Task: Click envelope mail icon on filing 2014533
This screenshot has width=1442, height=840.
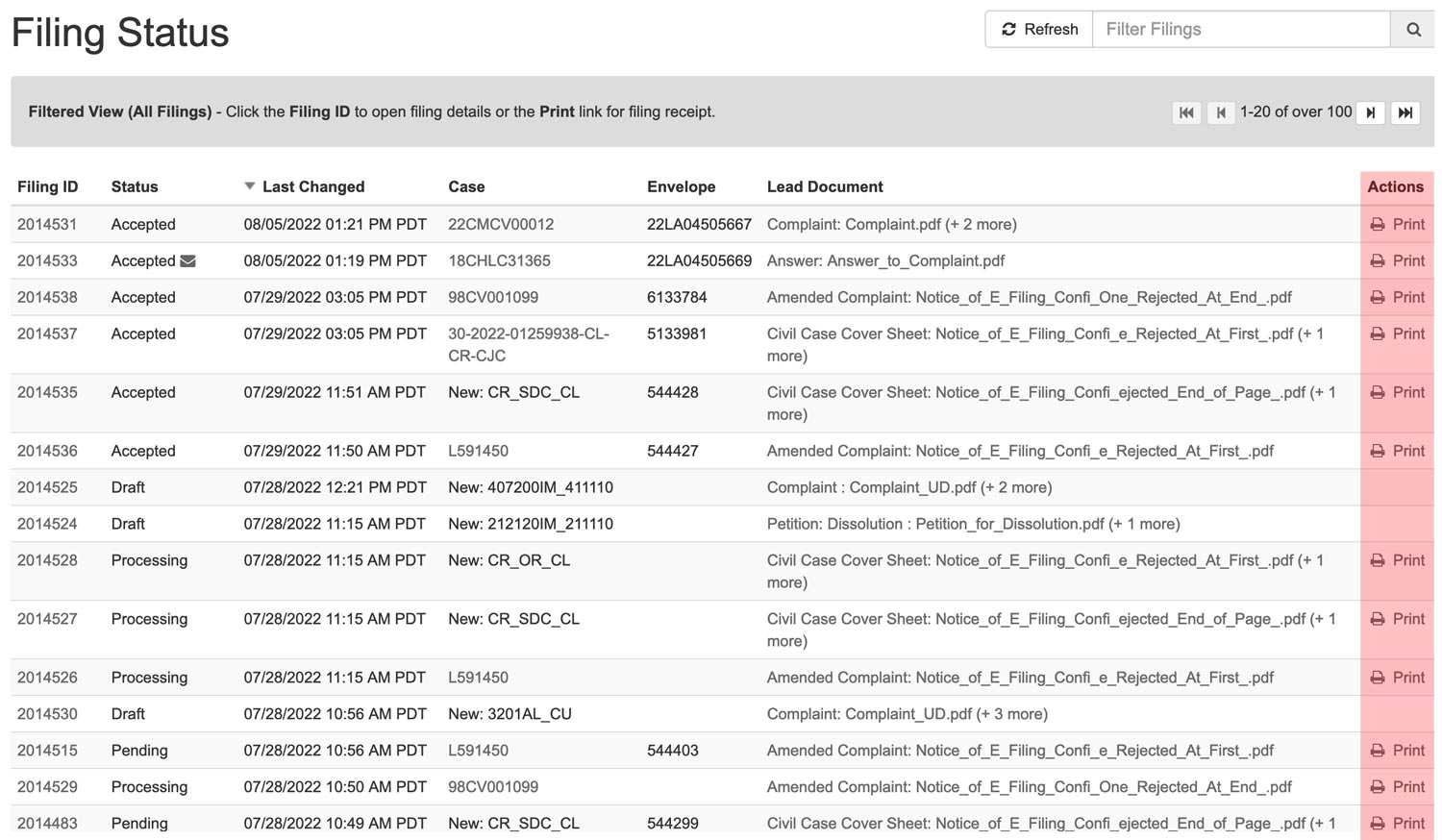Action: [187, 261]
